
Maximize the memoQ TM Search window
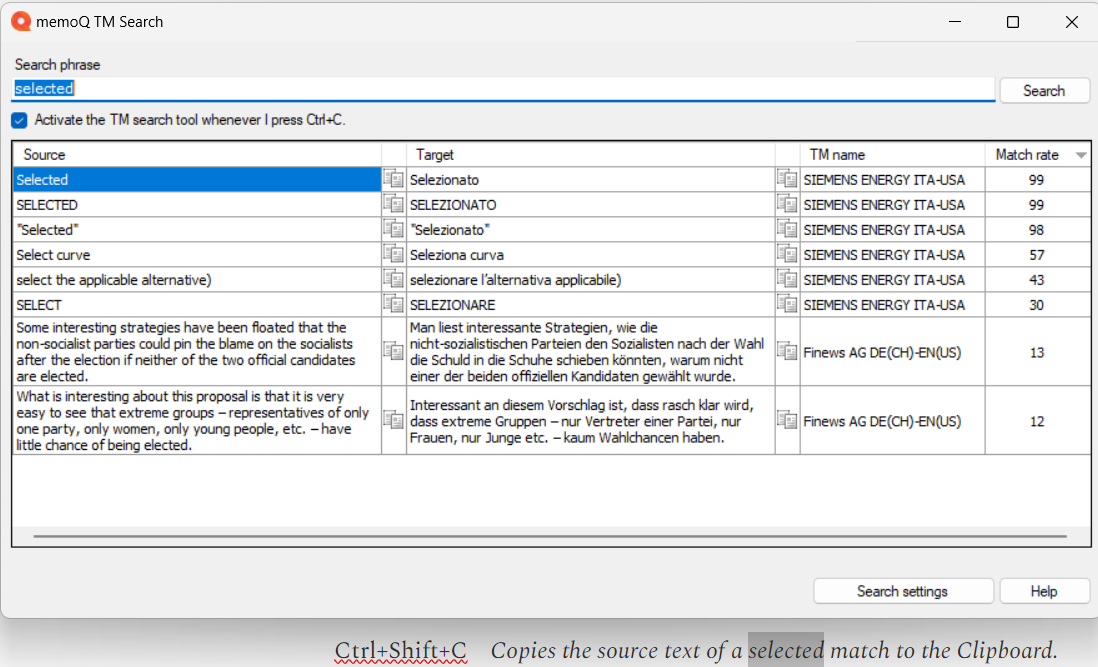(x=1013, y=22)
